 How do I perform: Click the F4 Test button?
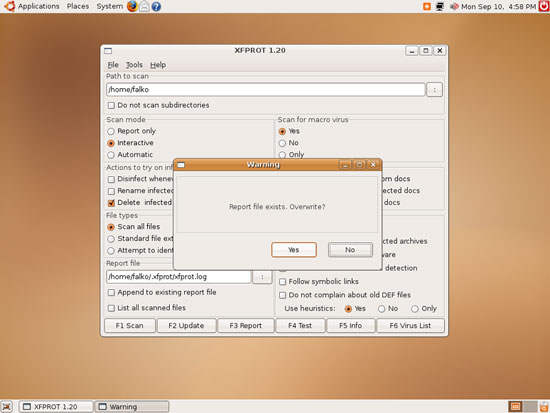[300, 326]
